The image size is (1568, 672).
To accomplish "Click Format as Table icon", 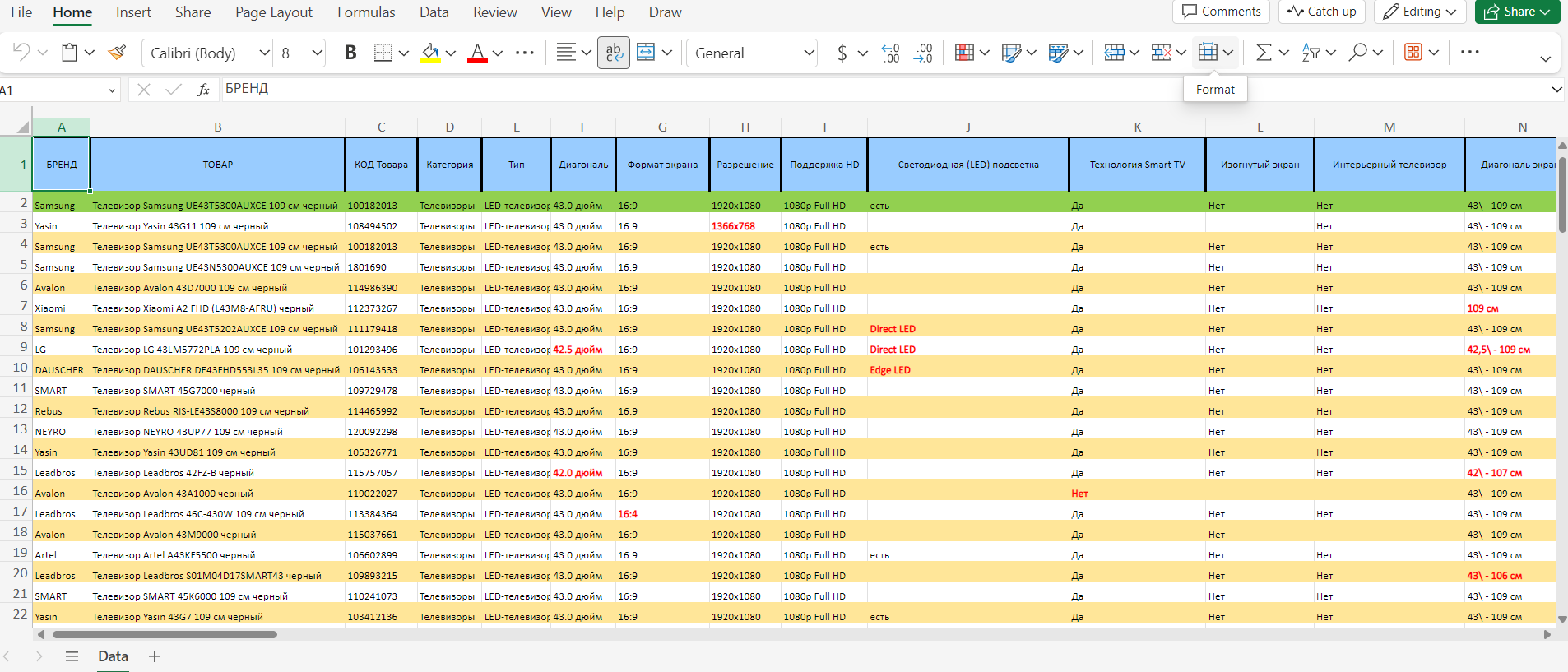I will (1011, 53).
